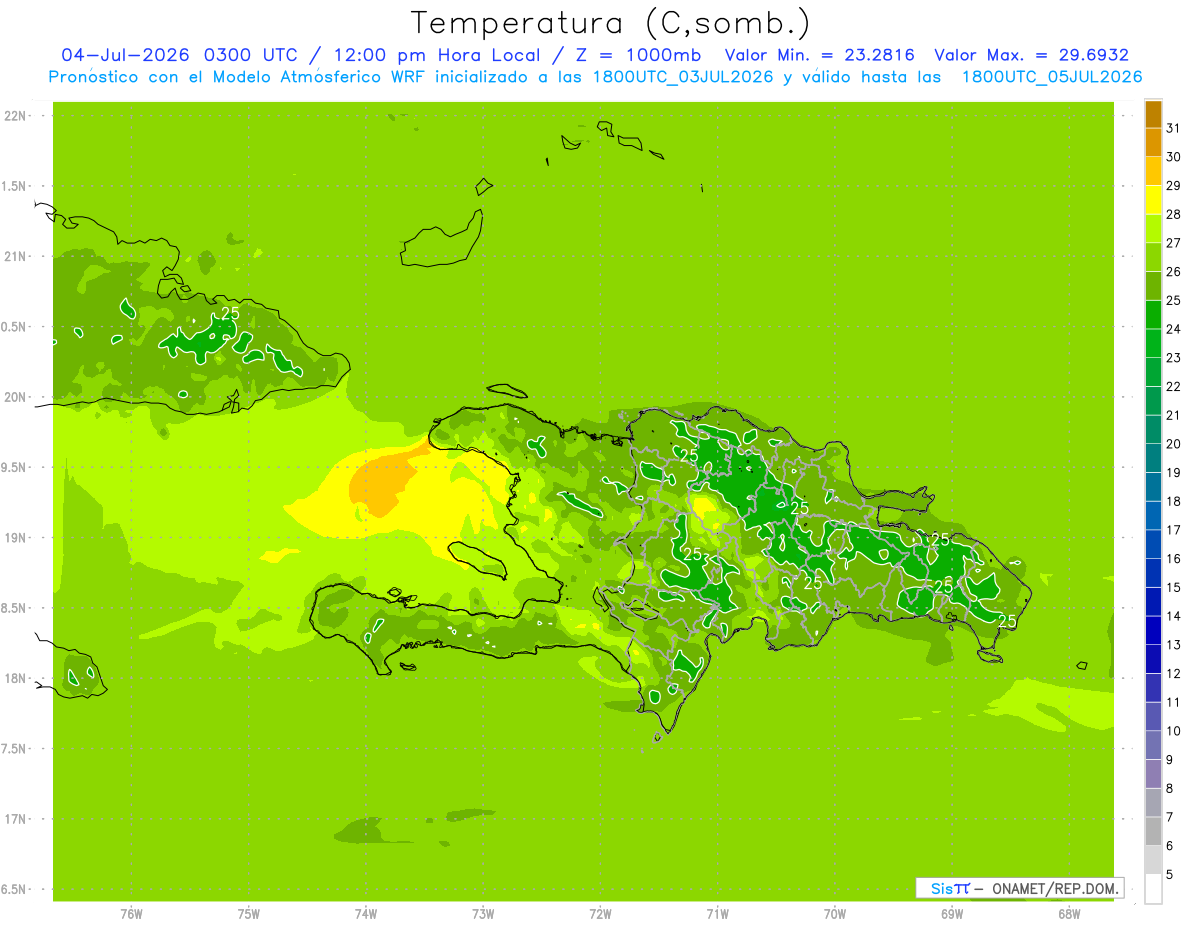Image resolution: width=1200 pixels, height=927 pixels.
Task: Click the "76W" longitude axis label
Action: 131,914
